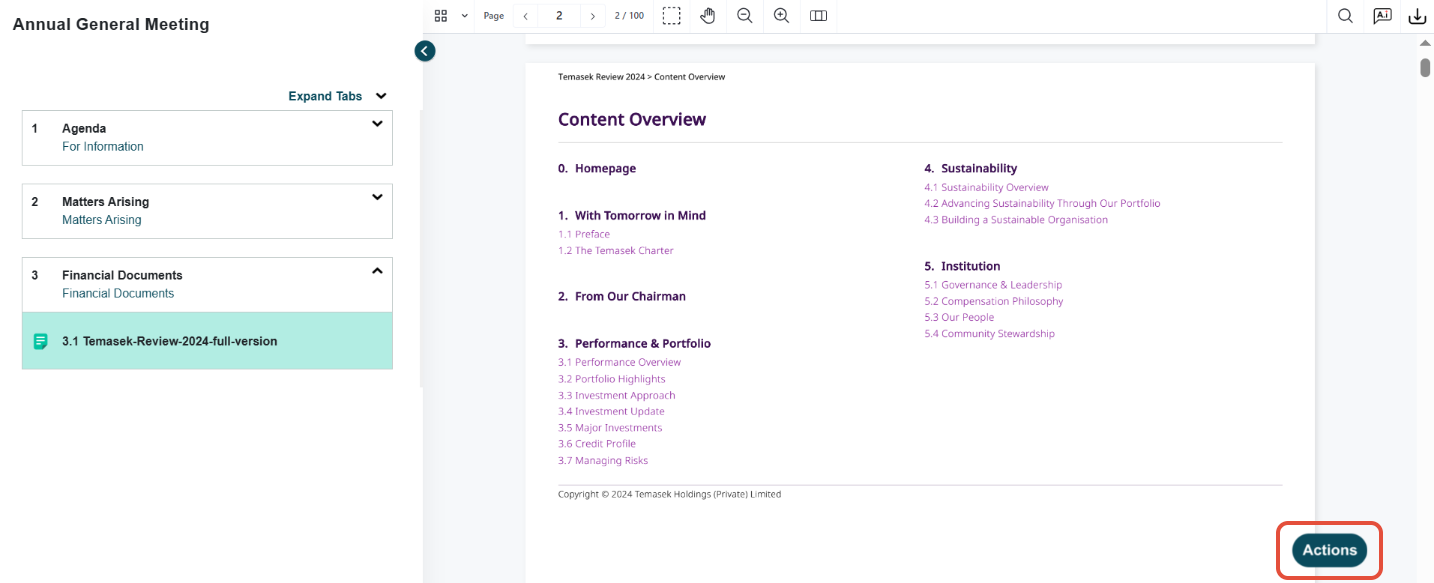Open 5.1 Governance & Leadership link
Viewport: 1434px width, 583px height.
tap(993, 285)
